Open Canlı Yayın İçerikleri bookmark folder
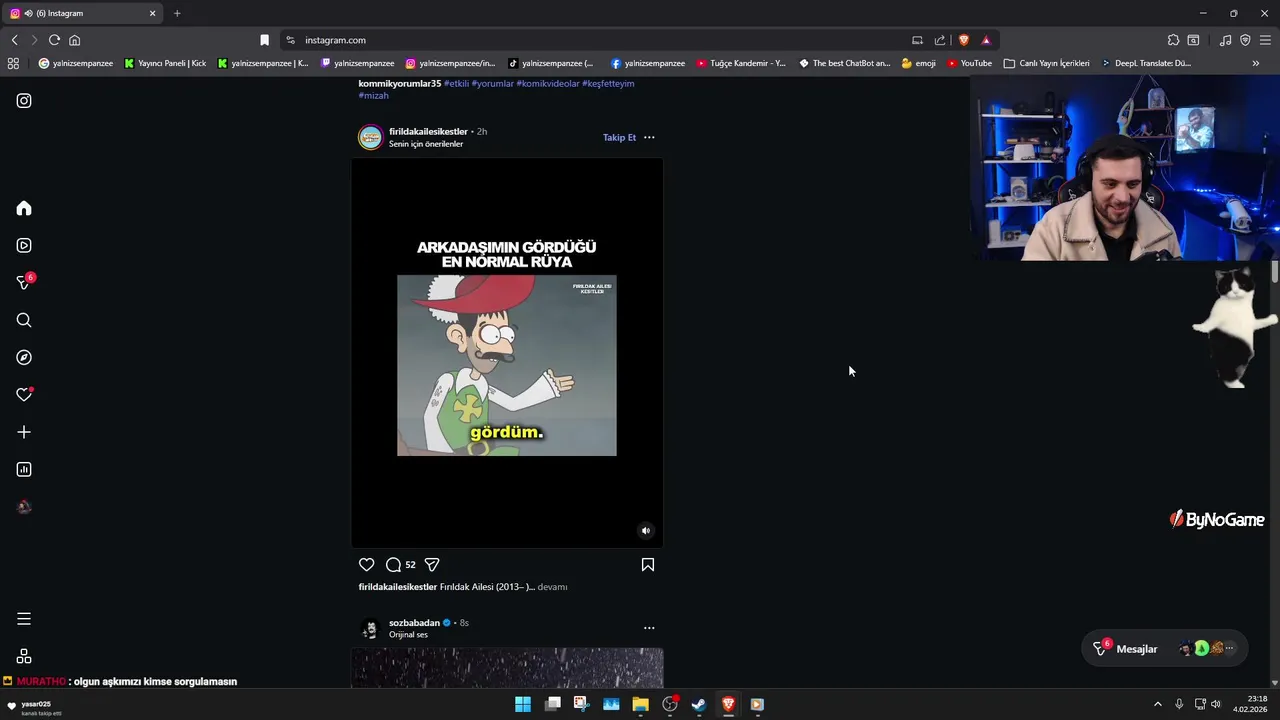 (x=1046, y=63)
